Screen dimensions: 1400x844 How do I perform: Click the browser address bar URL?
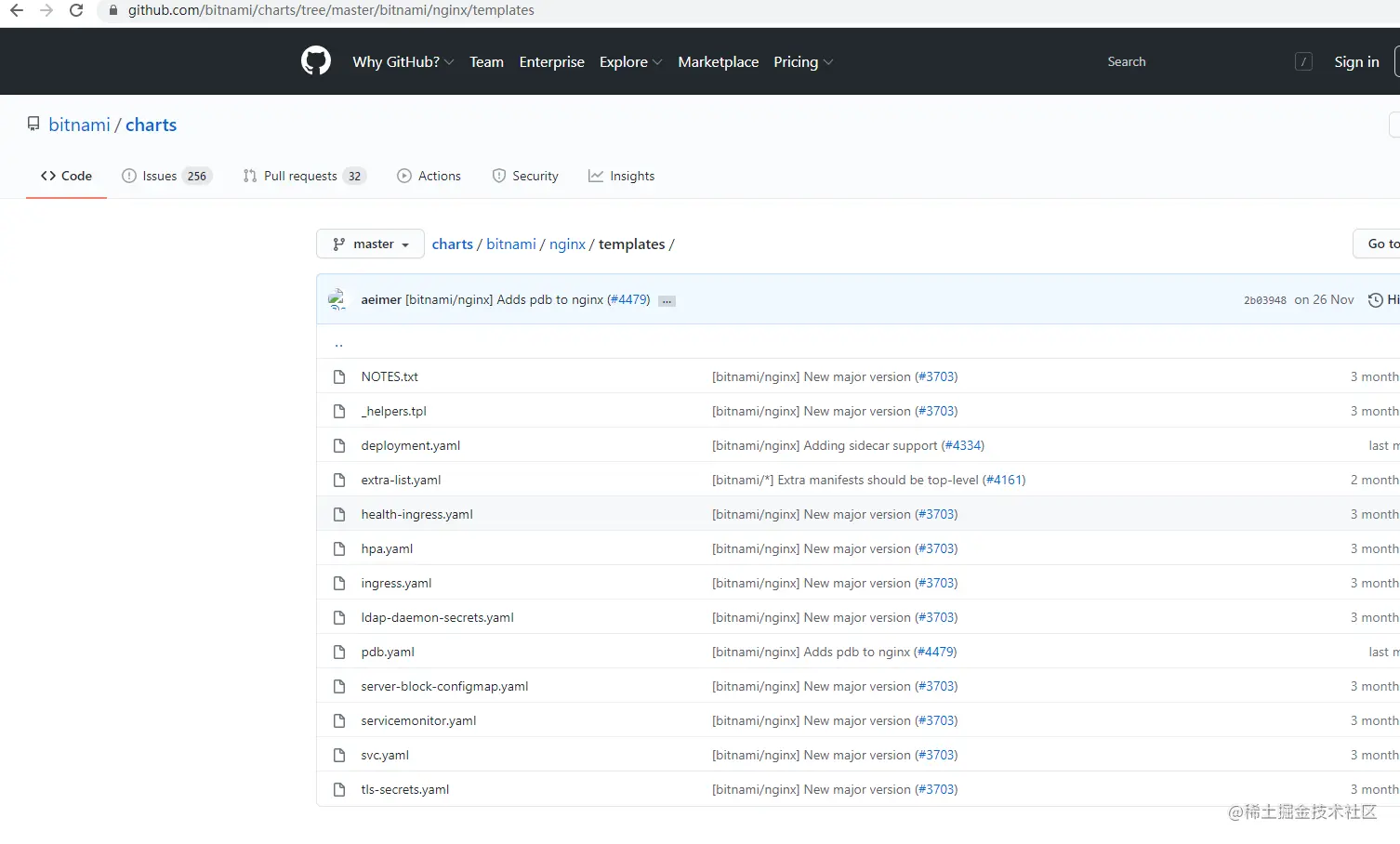tap(331, 10)
